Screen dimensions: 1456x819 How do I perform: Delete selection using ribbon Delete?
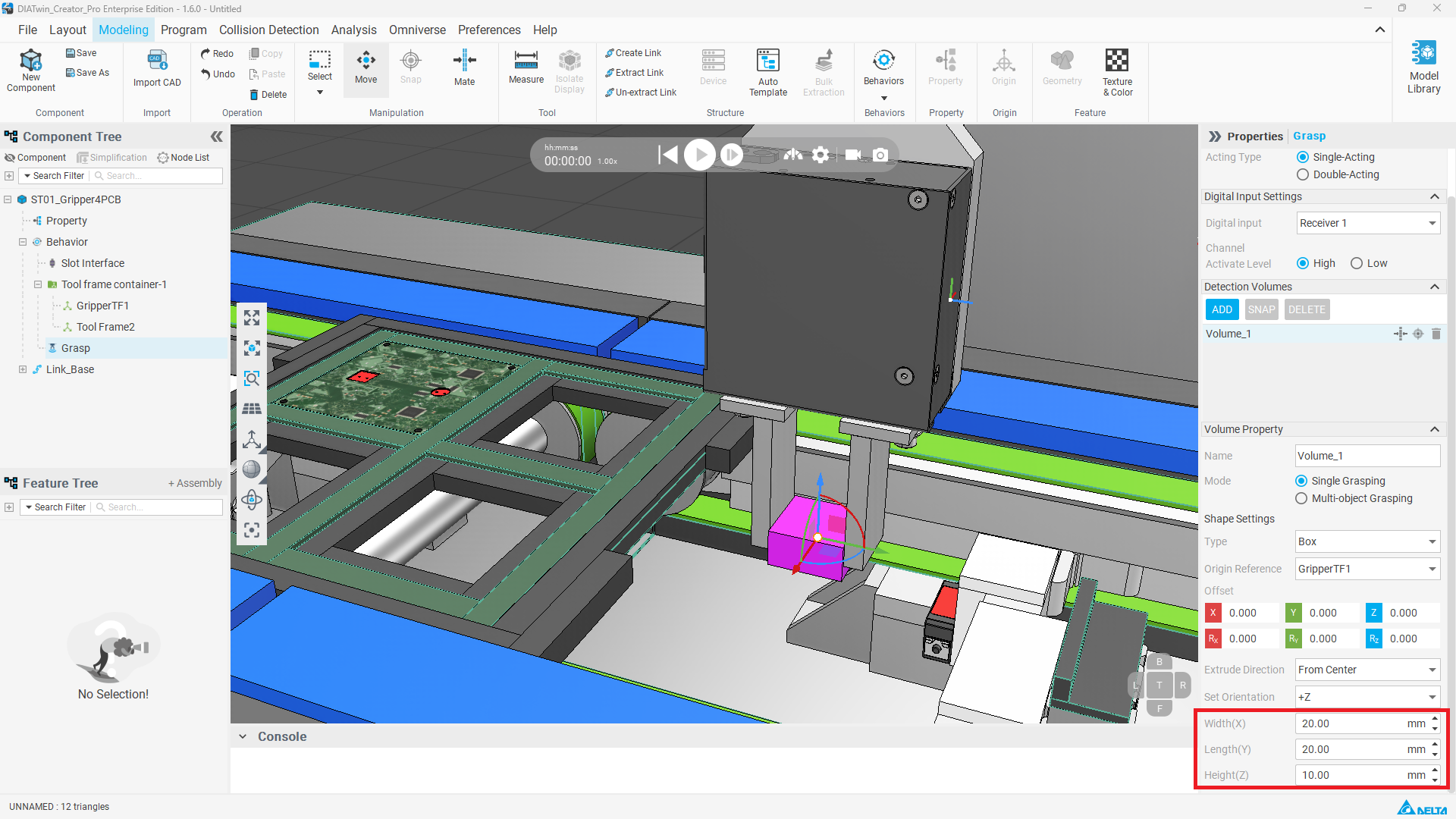tap(268, 95)
